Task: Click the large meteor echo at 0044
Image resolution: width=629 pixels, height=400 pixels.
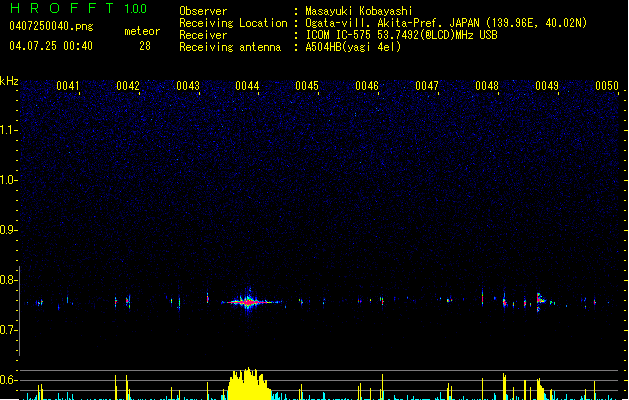Action: click(x=250, y=302)
